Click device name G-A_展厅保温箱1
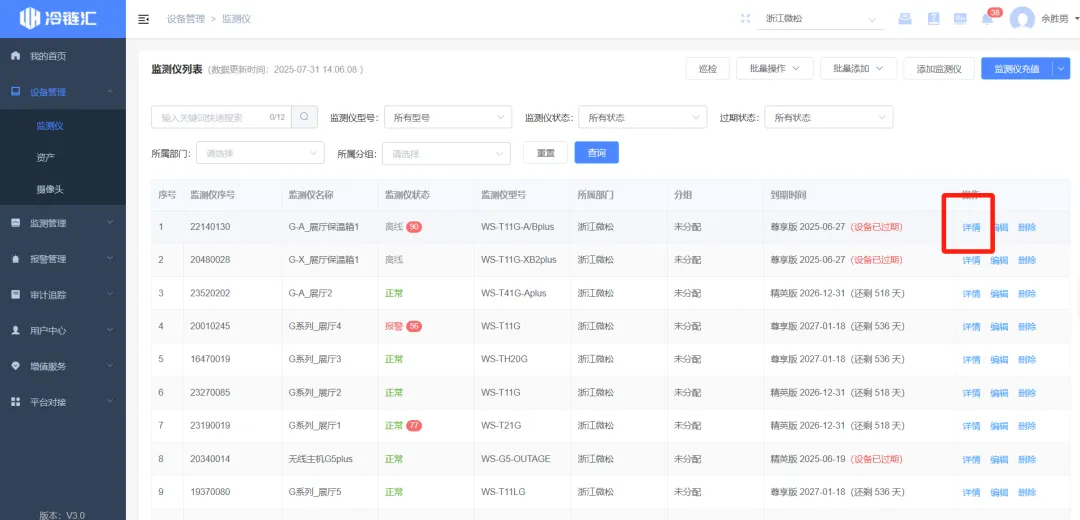Viewport: 1080px width, 520px height. click(x=324, y=227)
